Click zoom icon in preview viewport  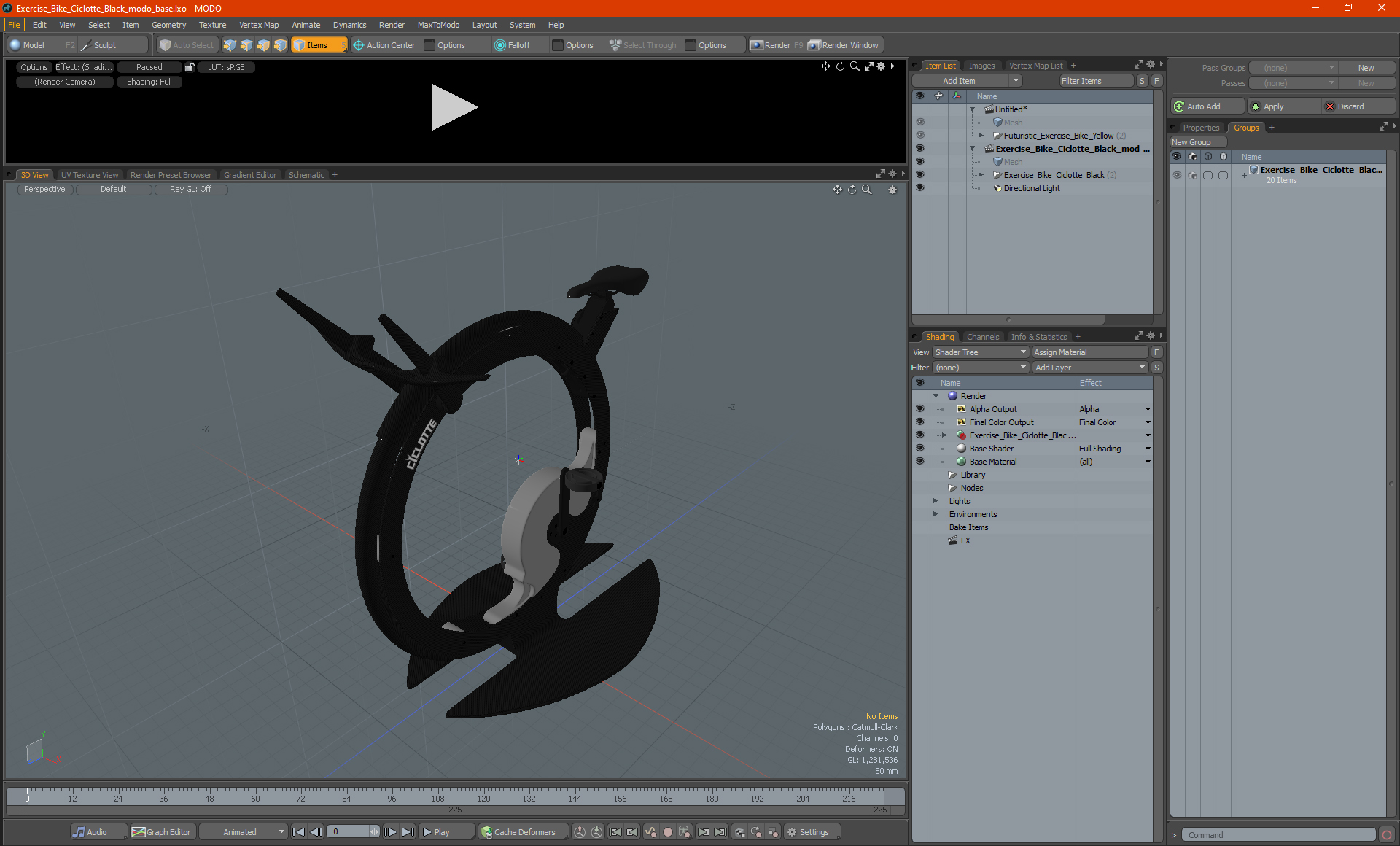pyautogui.click(x=855, y=66)
